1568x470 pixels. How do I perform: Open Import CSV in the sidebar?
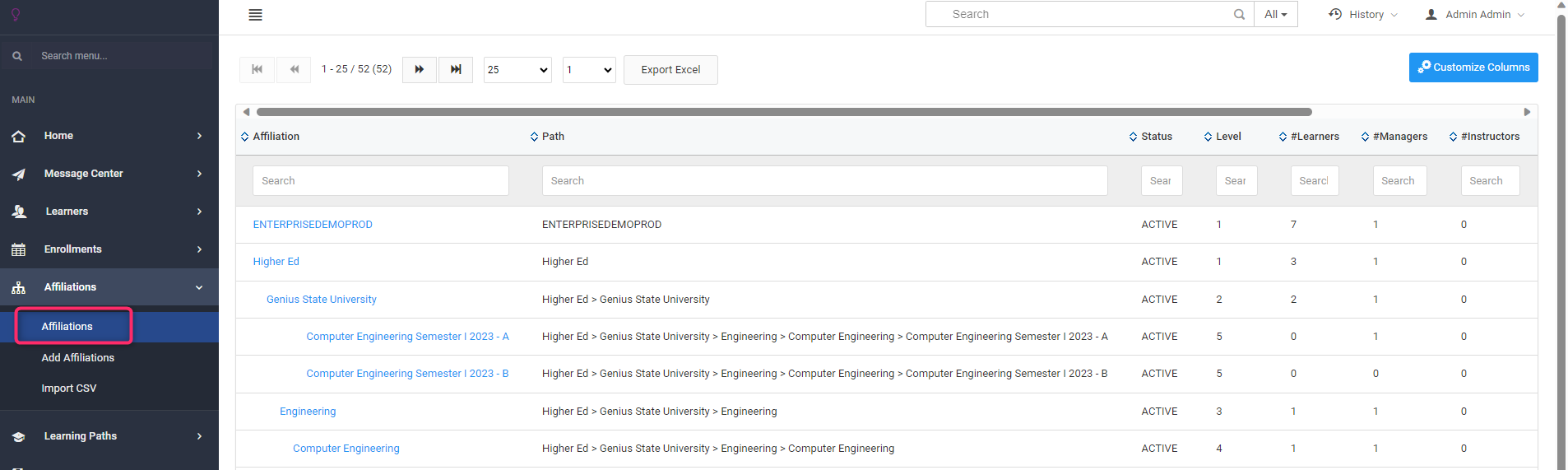click(69, 389)
